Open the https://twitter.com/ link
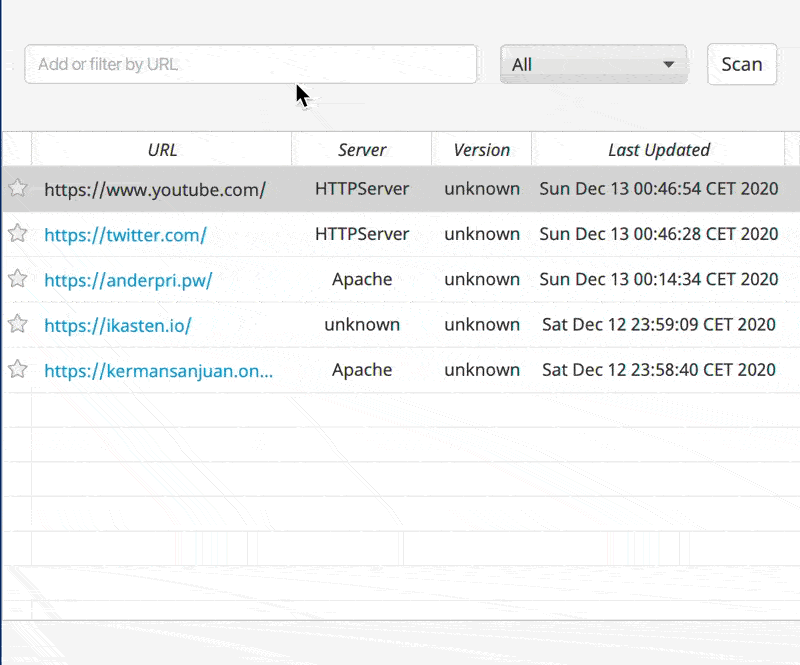This screenshot has height=665, width=800. point(126,235)
